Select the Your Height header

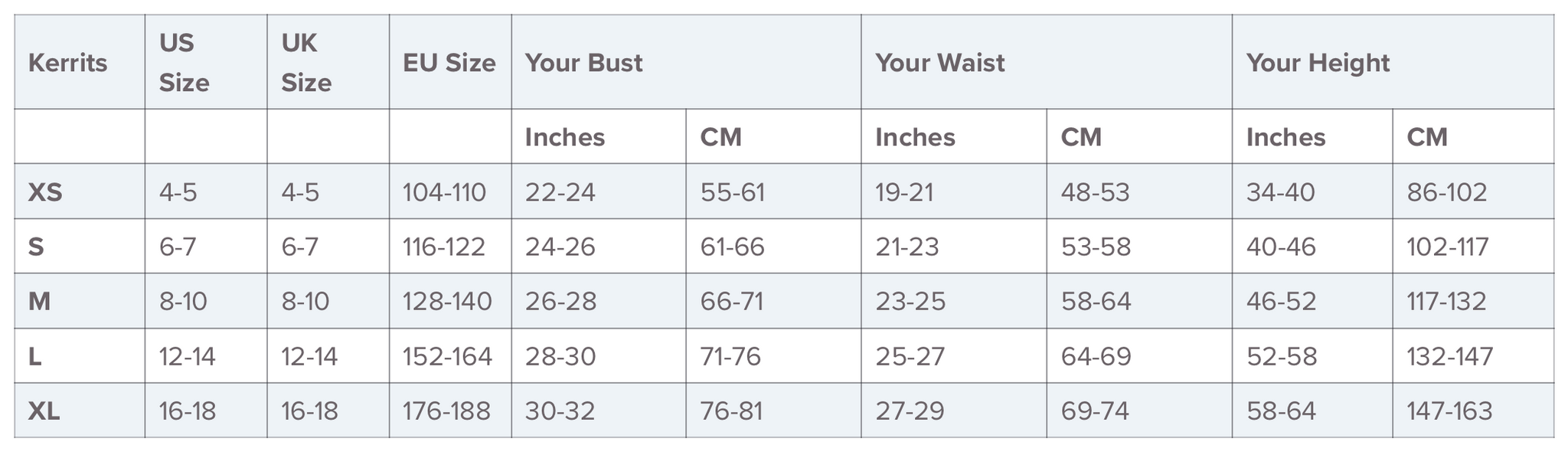[x=1318, y=63]
